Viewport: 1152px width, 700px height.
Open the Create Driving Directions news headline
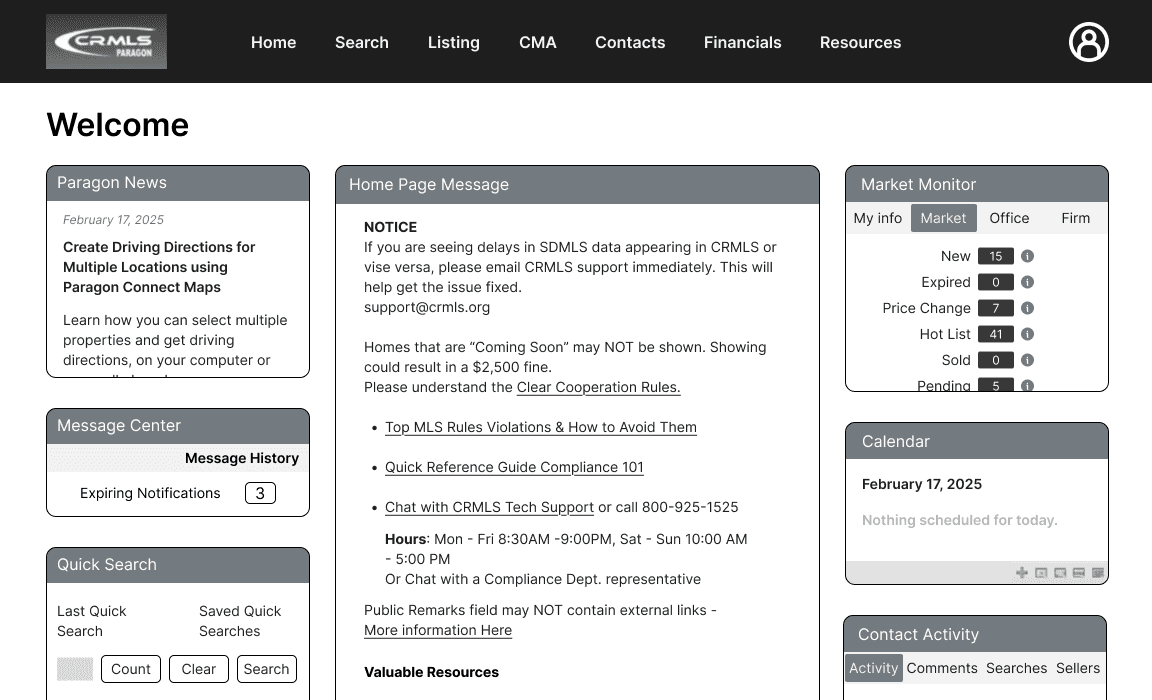pos(159,267)
